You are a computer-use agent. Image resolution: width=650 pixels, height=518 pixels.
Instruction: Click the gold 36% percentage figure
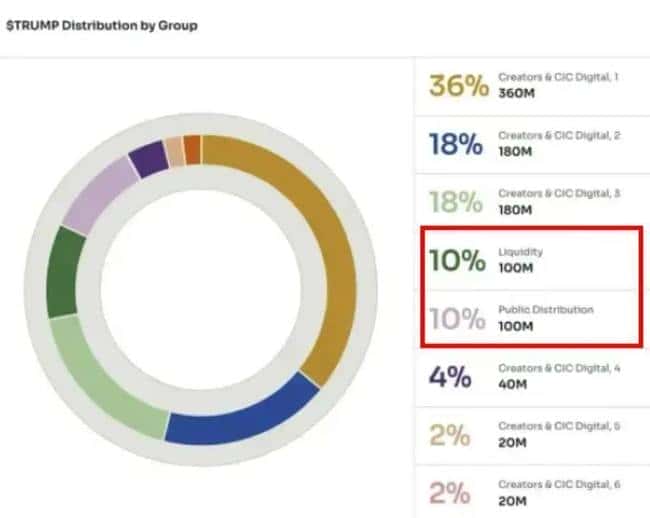pos(455,86)
